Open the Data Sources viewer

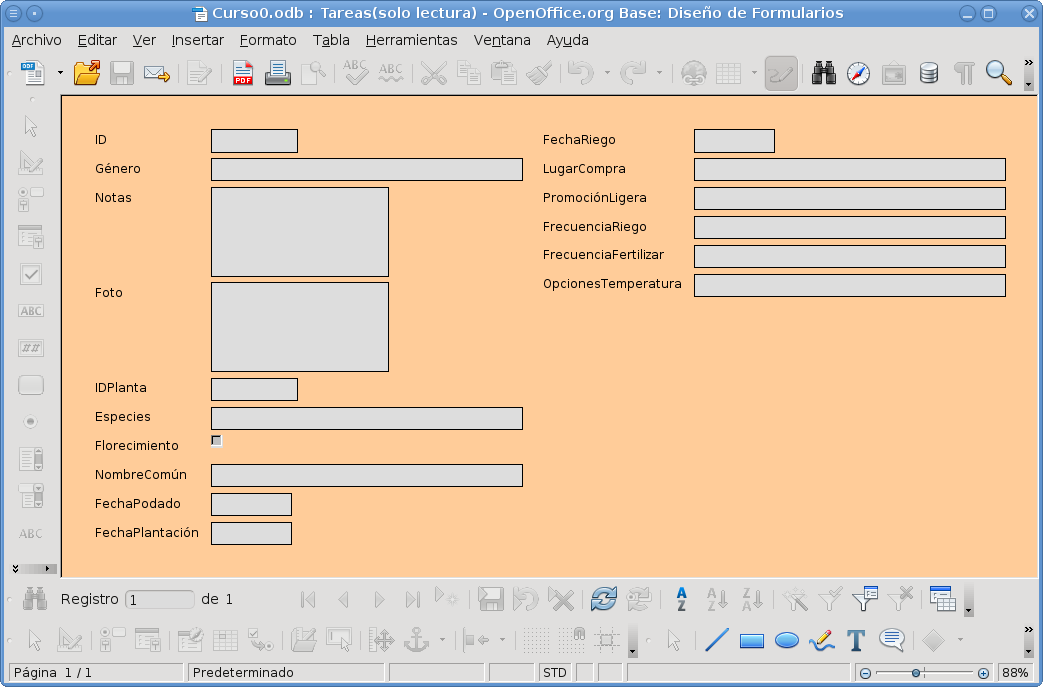coord(928,72)
